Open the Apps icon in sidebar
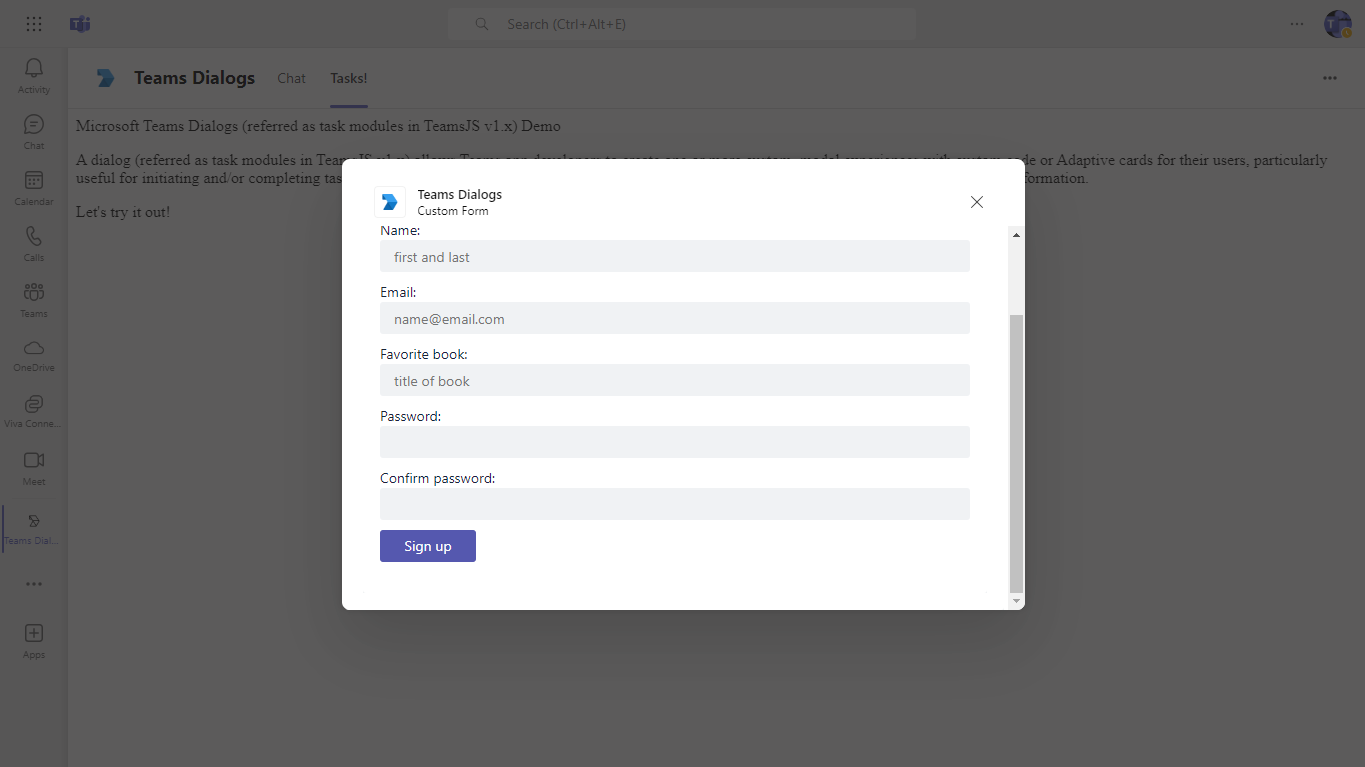The height and width of the screenshot is (767, 1365). 33,640
